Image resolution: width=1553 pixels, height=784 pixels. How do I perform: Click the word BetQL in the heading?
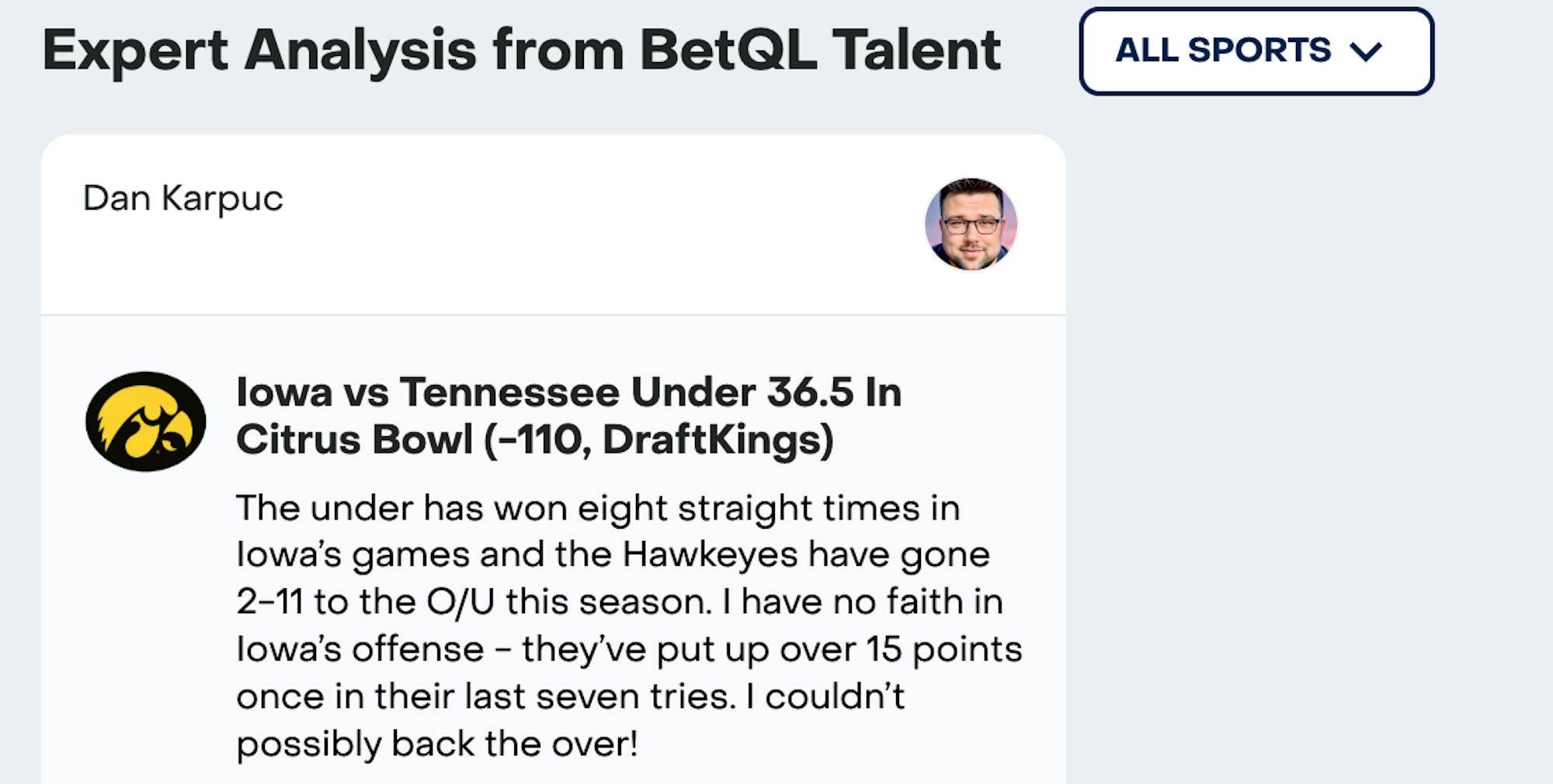coord(728,51)
